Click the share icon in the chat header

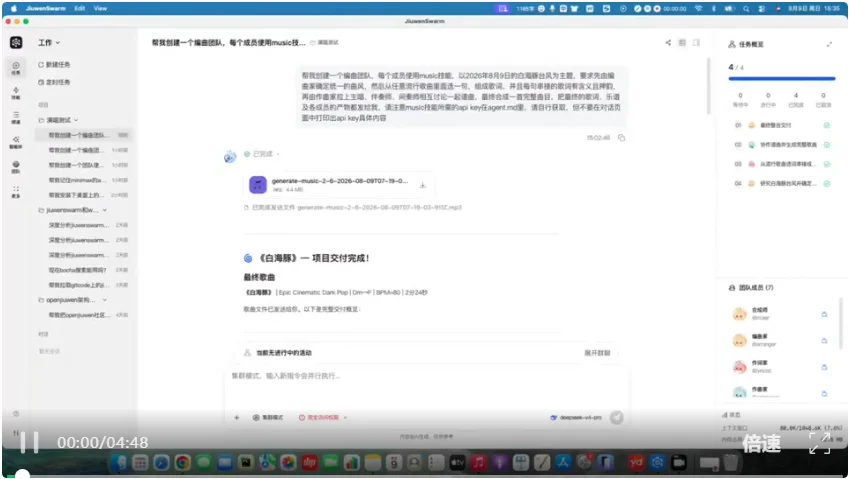pyautogui.click(x=668, y=42)
